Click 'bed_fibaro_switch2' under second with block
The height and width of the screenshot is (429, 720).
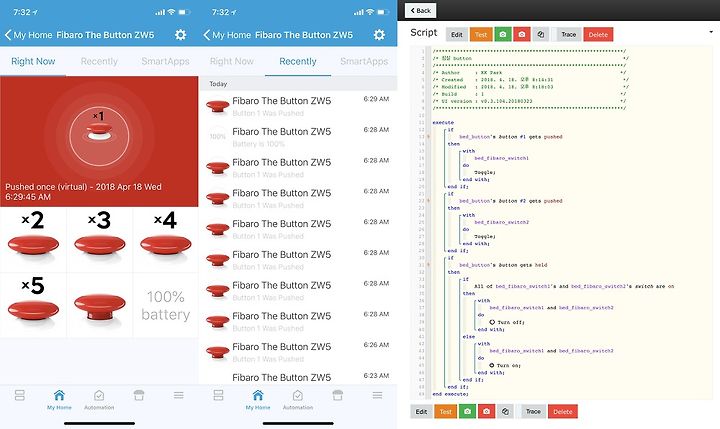501,222
